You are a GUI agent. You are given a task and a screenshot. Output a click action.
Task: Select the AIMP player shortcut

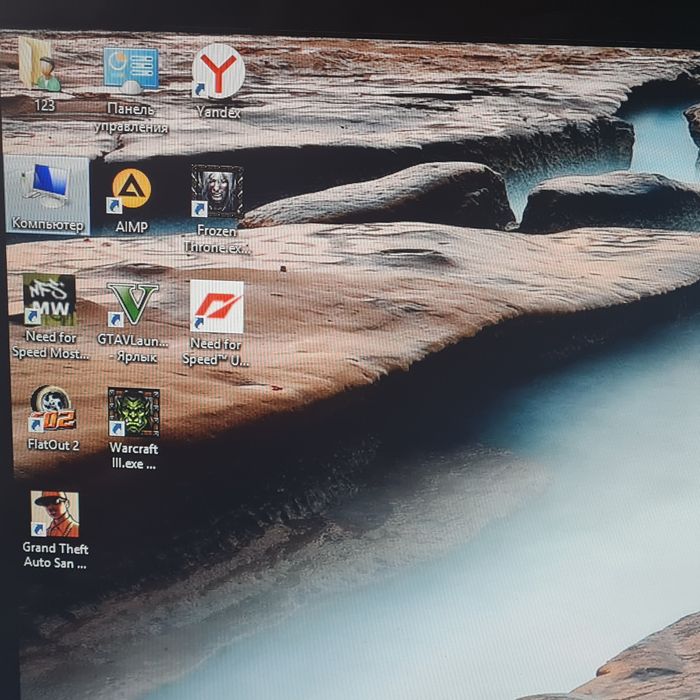click(x=129, y=191)
